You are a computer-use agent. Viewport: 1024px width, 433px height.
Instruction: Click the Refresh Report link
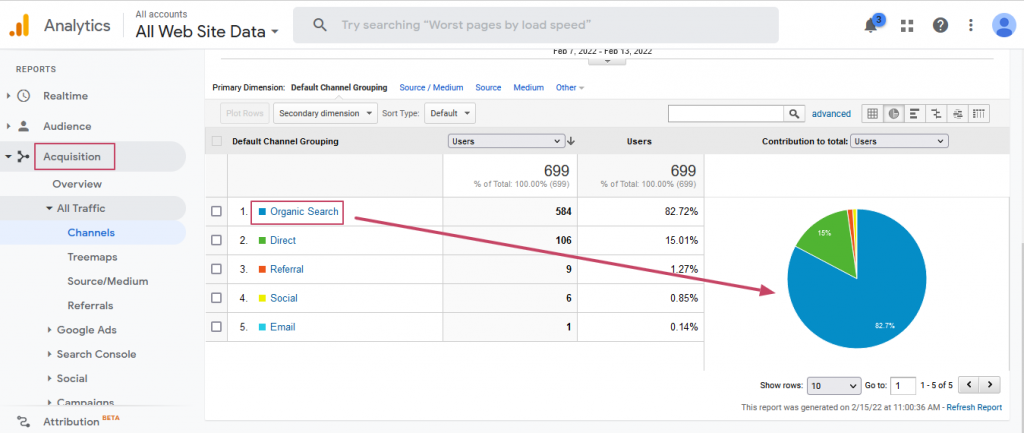pyautogui.click(x=974, y=407)
